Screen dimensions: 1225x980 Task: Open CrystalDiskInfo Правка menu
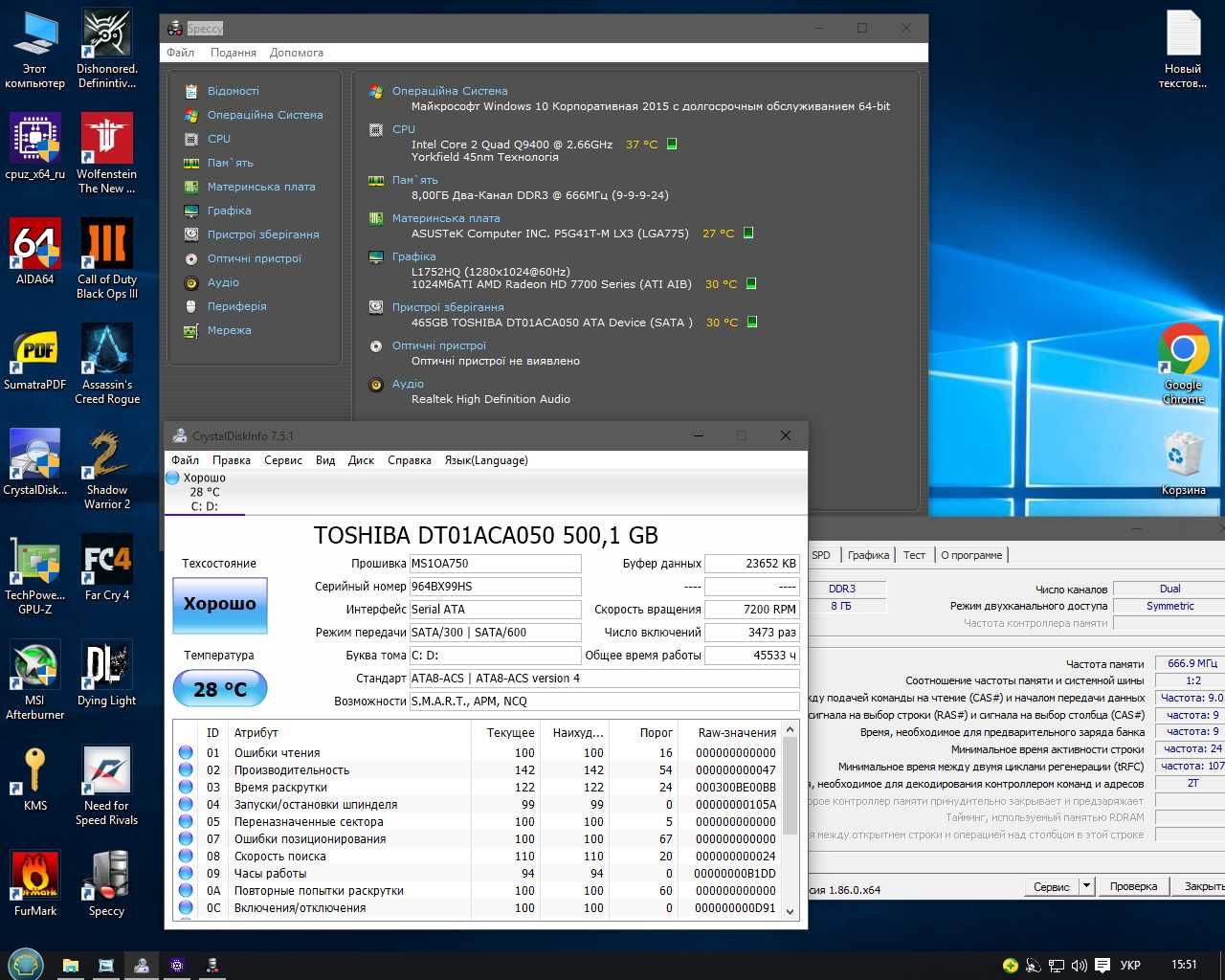232,460
